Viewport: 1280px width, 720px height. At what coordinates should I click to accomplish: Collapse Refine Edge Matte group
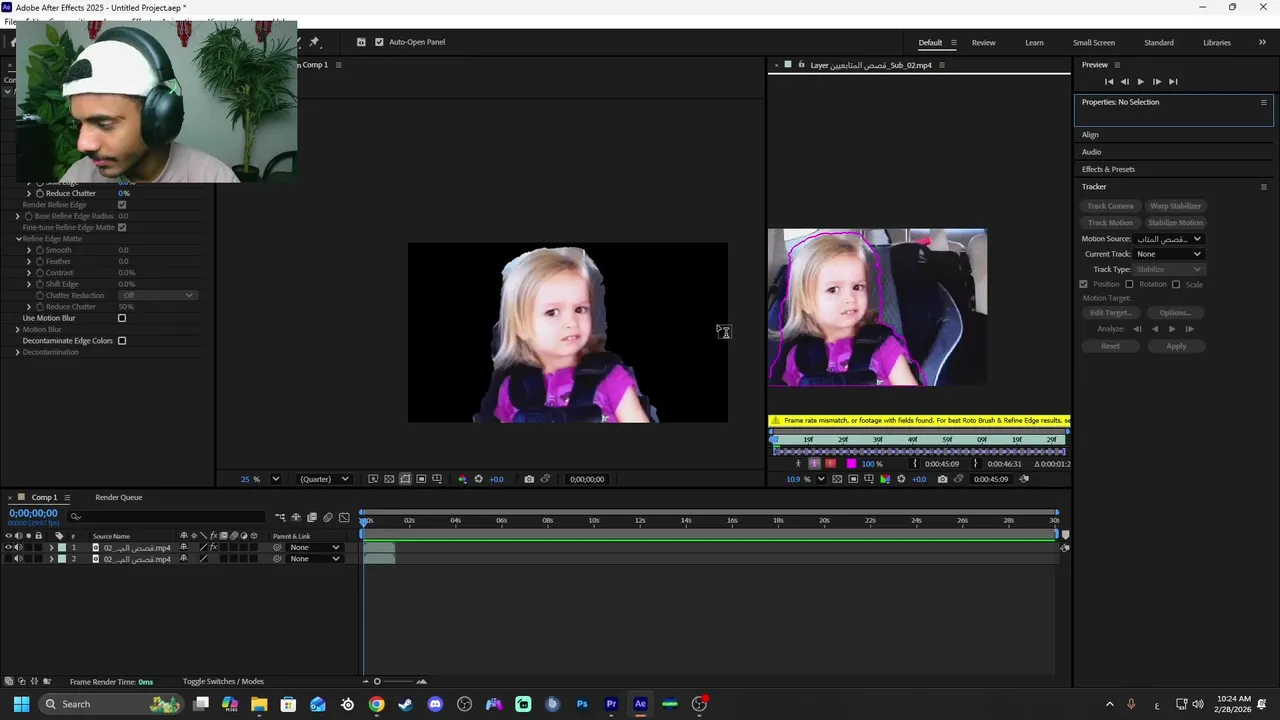[x=18, y=239]
